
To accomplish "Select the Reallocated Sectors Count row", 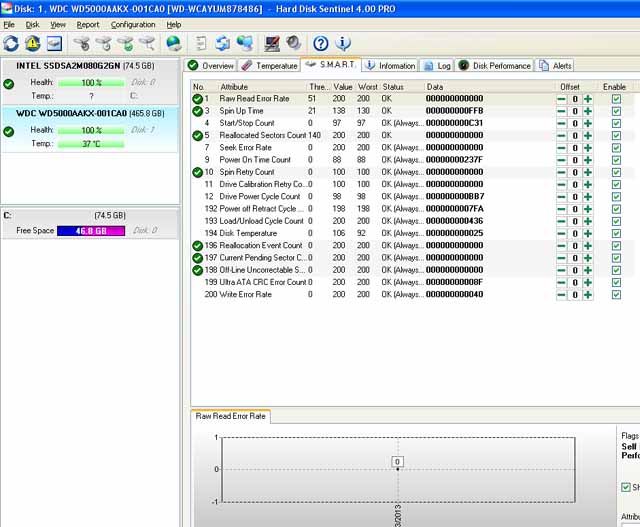I will pyautogui.click(x=262, y=135).
